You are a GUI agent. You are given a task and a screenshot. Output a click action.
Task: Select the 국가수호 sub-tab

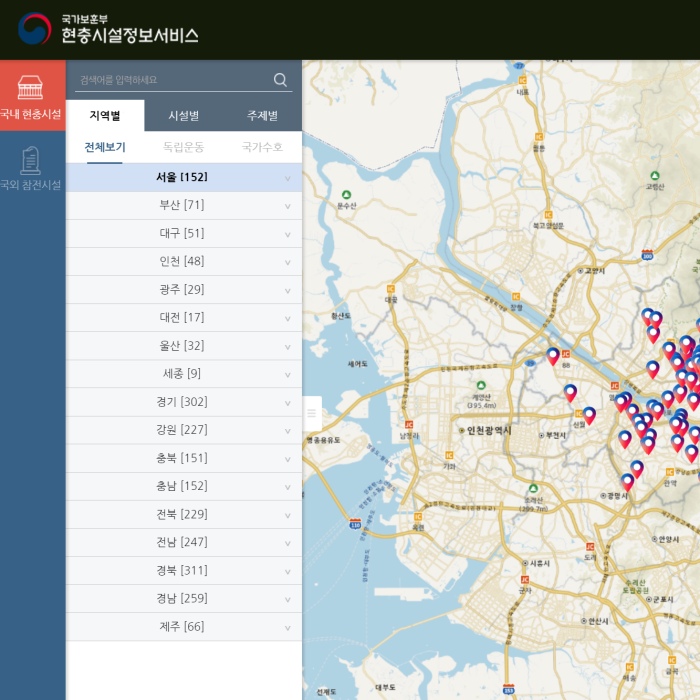pyautogui.click(x=262, y=147)
